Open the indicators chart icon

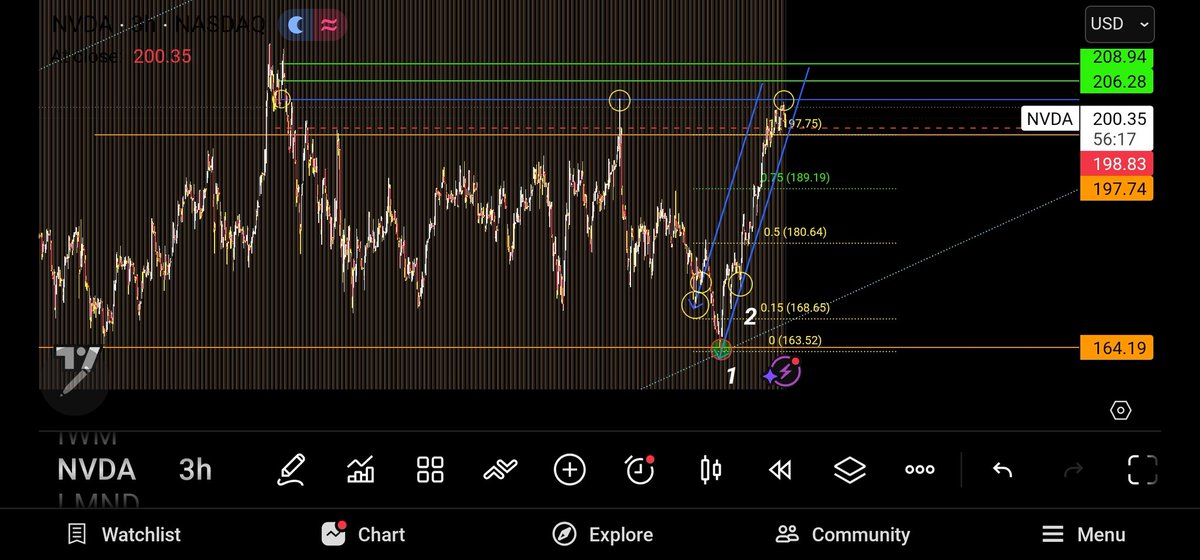361,469
